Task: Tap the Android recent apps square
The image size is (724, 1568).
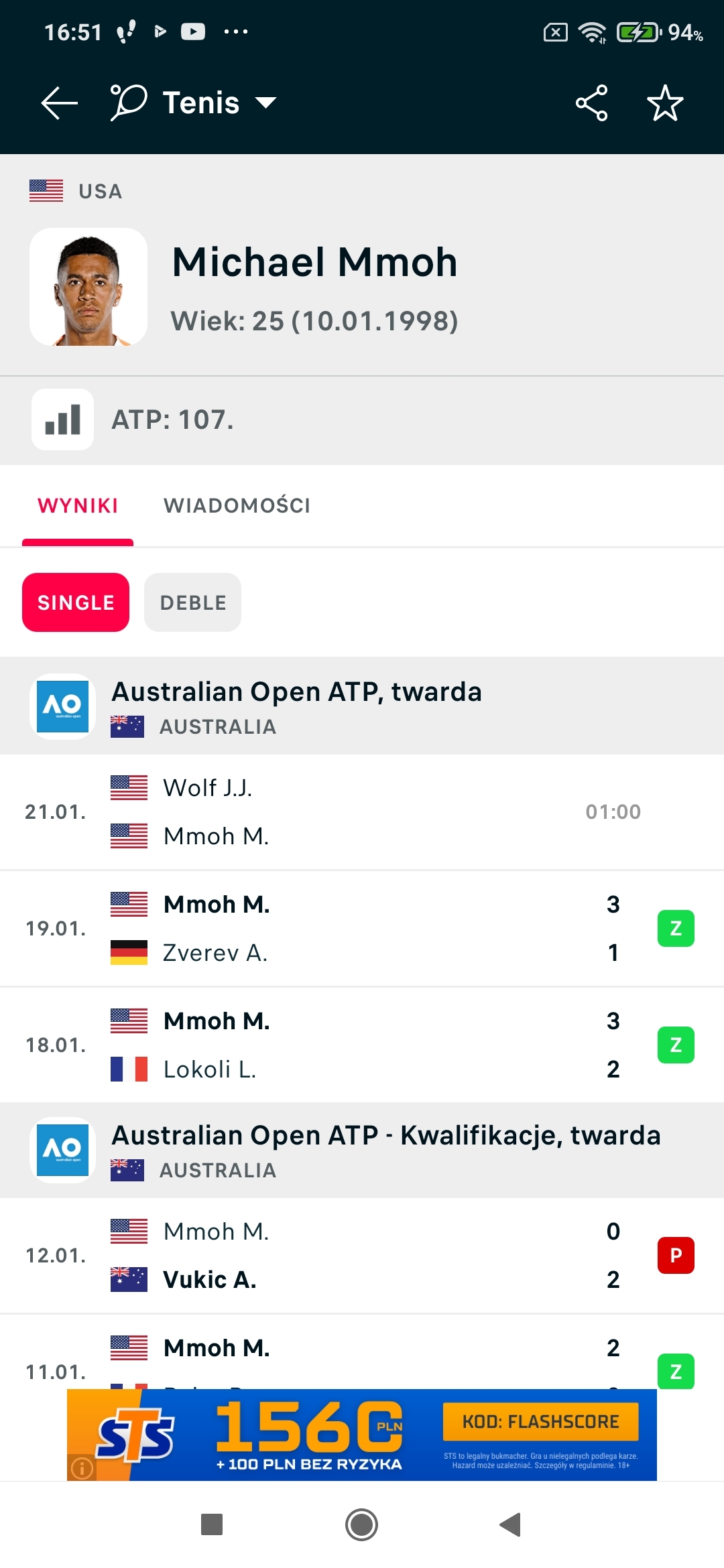Action: pyautogui.click(x=212, y=1524)
